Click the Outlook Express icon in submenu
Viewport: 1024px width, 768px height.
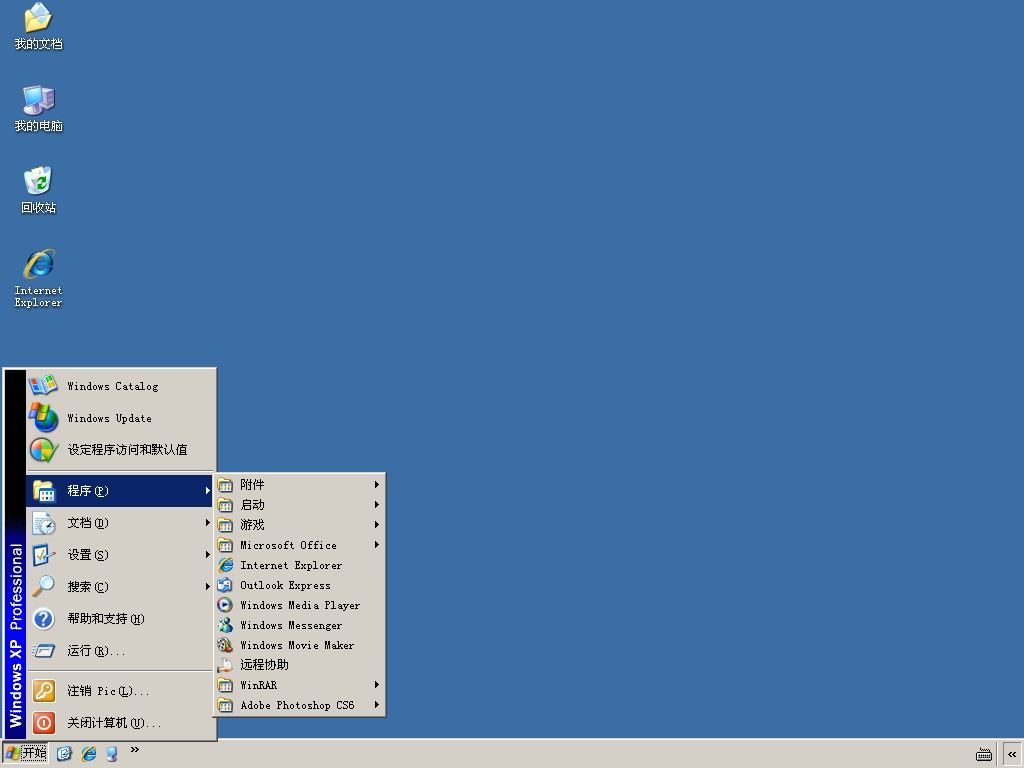click(225, 585)
